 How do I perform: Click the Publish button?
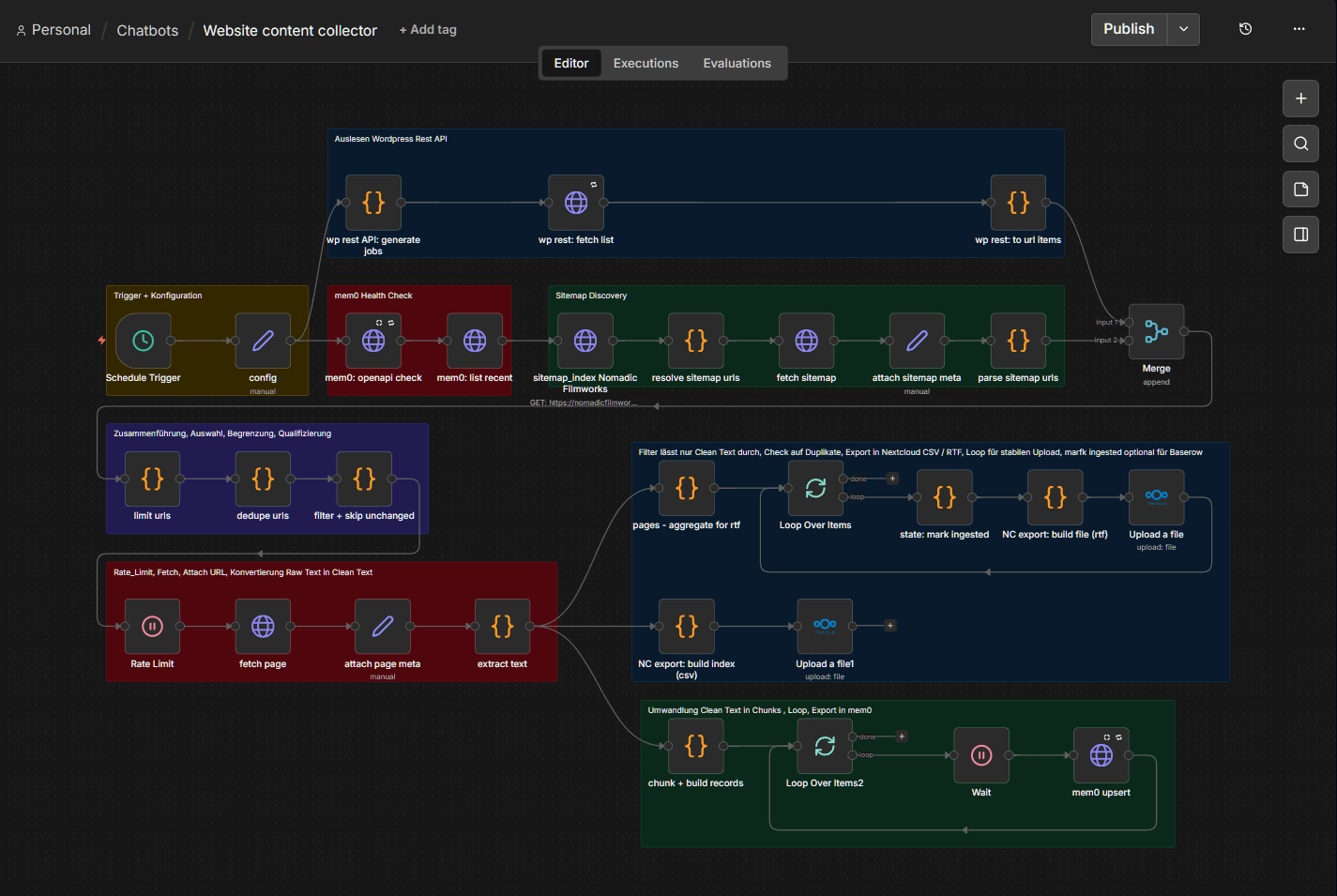tap(1129, 29)
